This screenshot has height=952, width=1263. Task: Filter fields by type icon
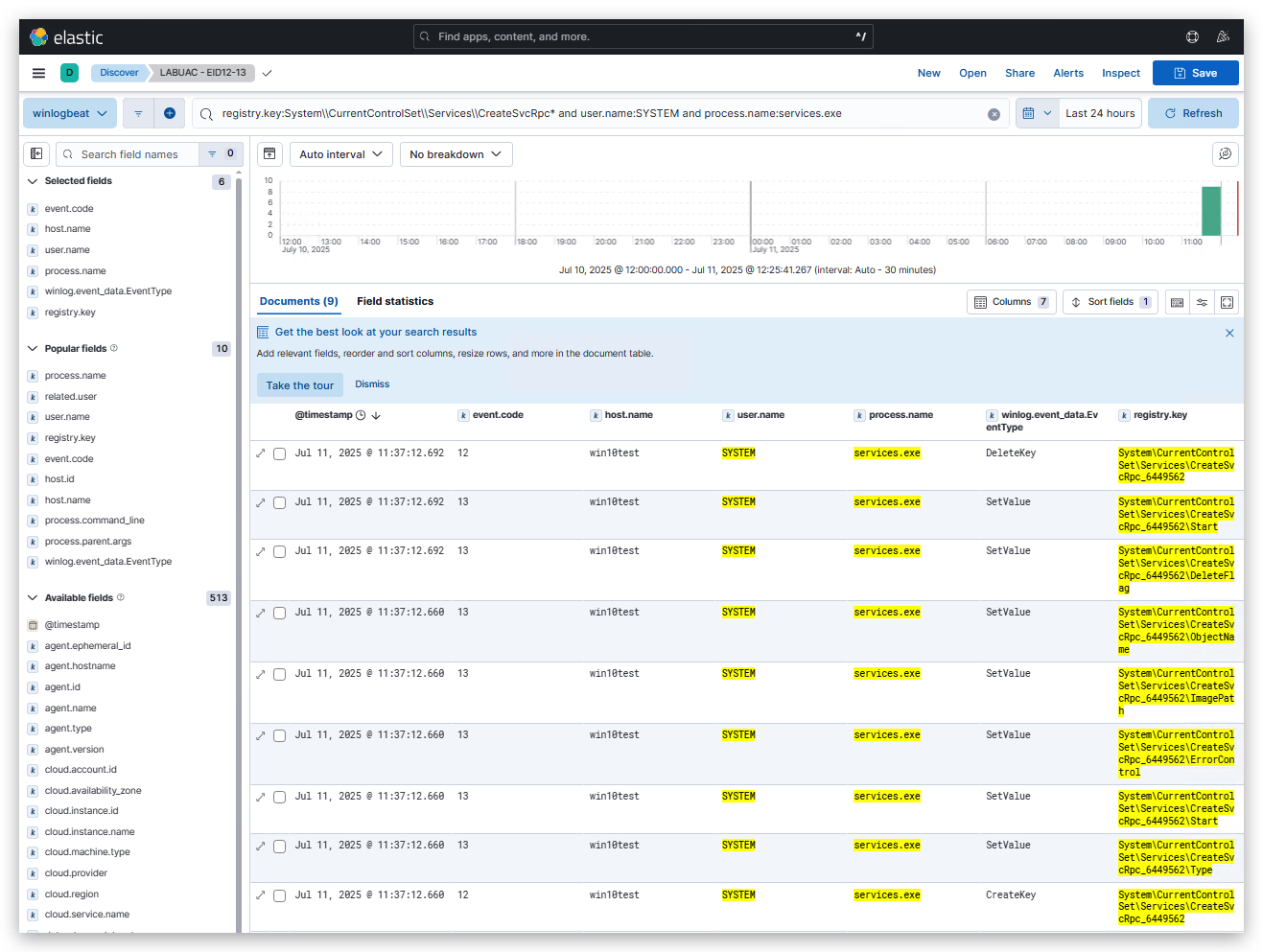coord(221,153)
